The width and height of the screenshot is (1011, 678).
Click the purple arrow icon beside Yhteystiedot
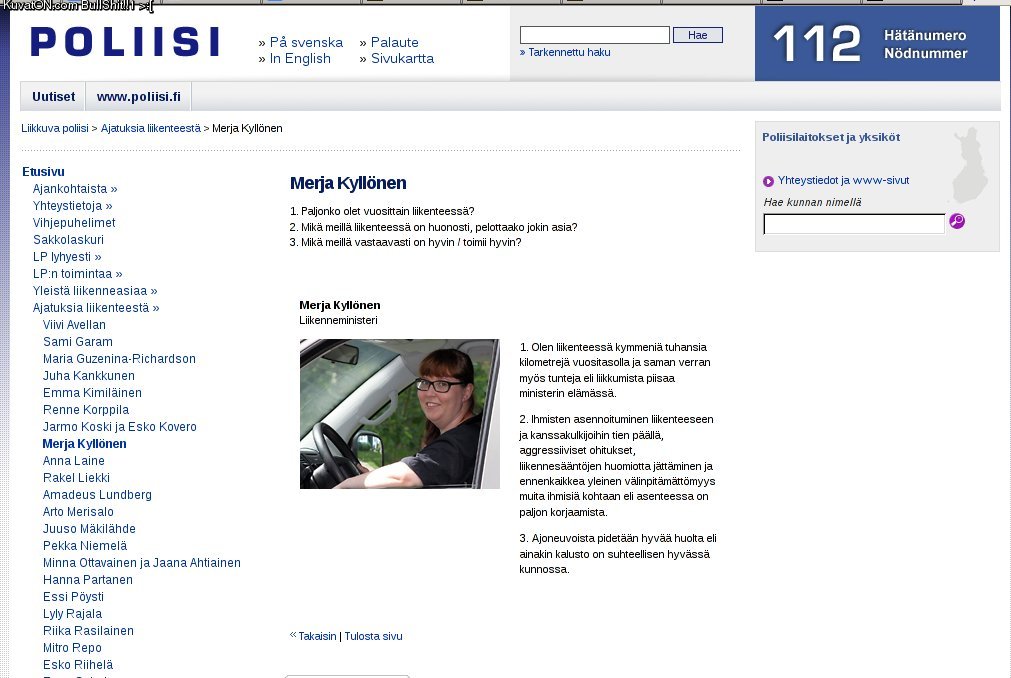(x=768, y=181)
